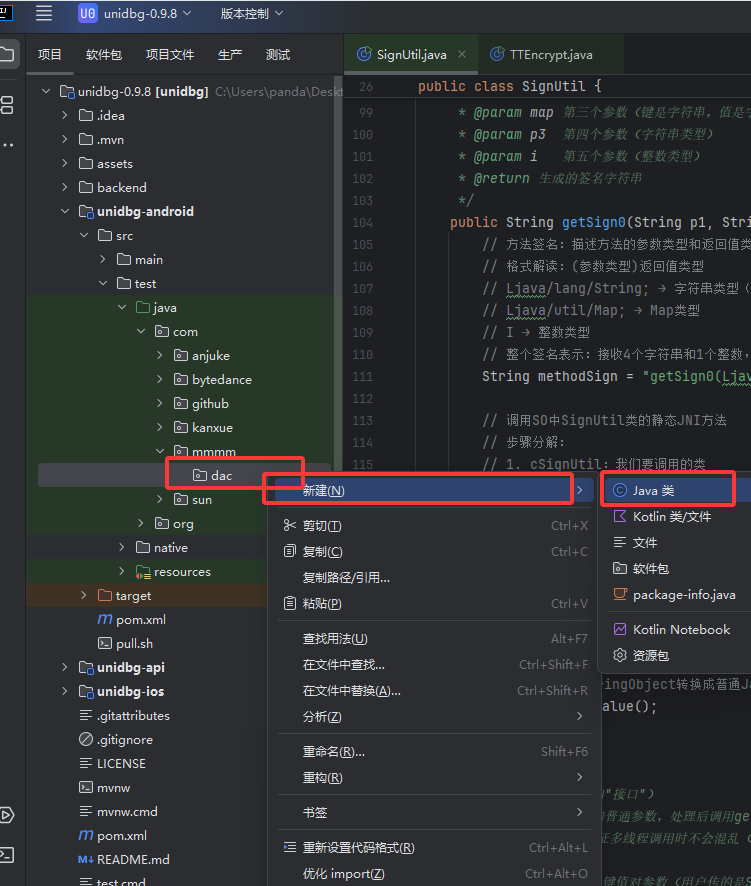Click 优化 import(Z) menu entry
Viewport: 751px width, 886px height.
(x=434, y=874)
